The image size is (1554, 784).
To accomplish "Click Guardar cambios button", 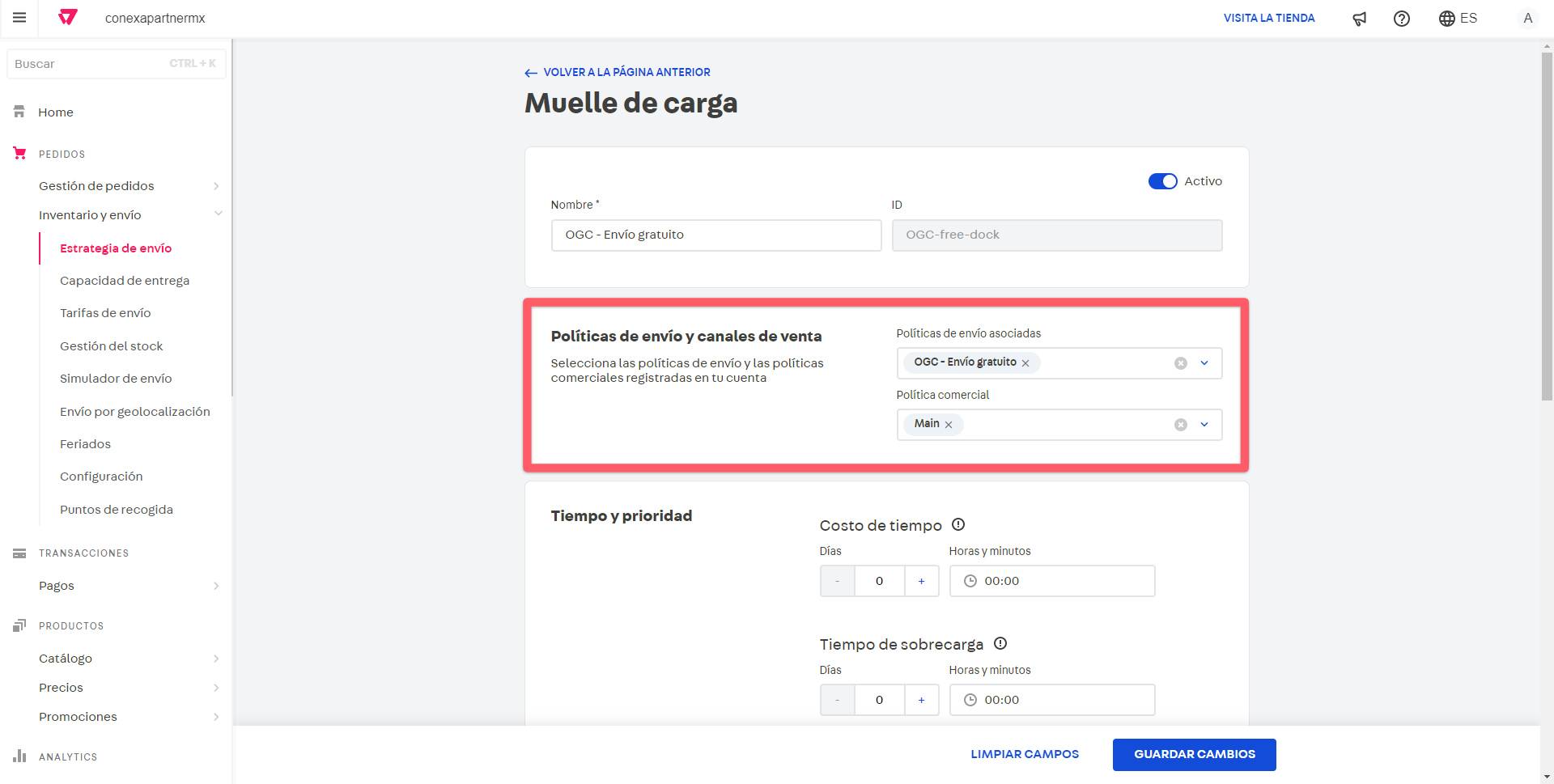I will [1195, 755].
